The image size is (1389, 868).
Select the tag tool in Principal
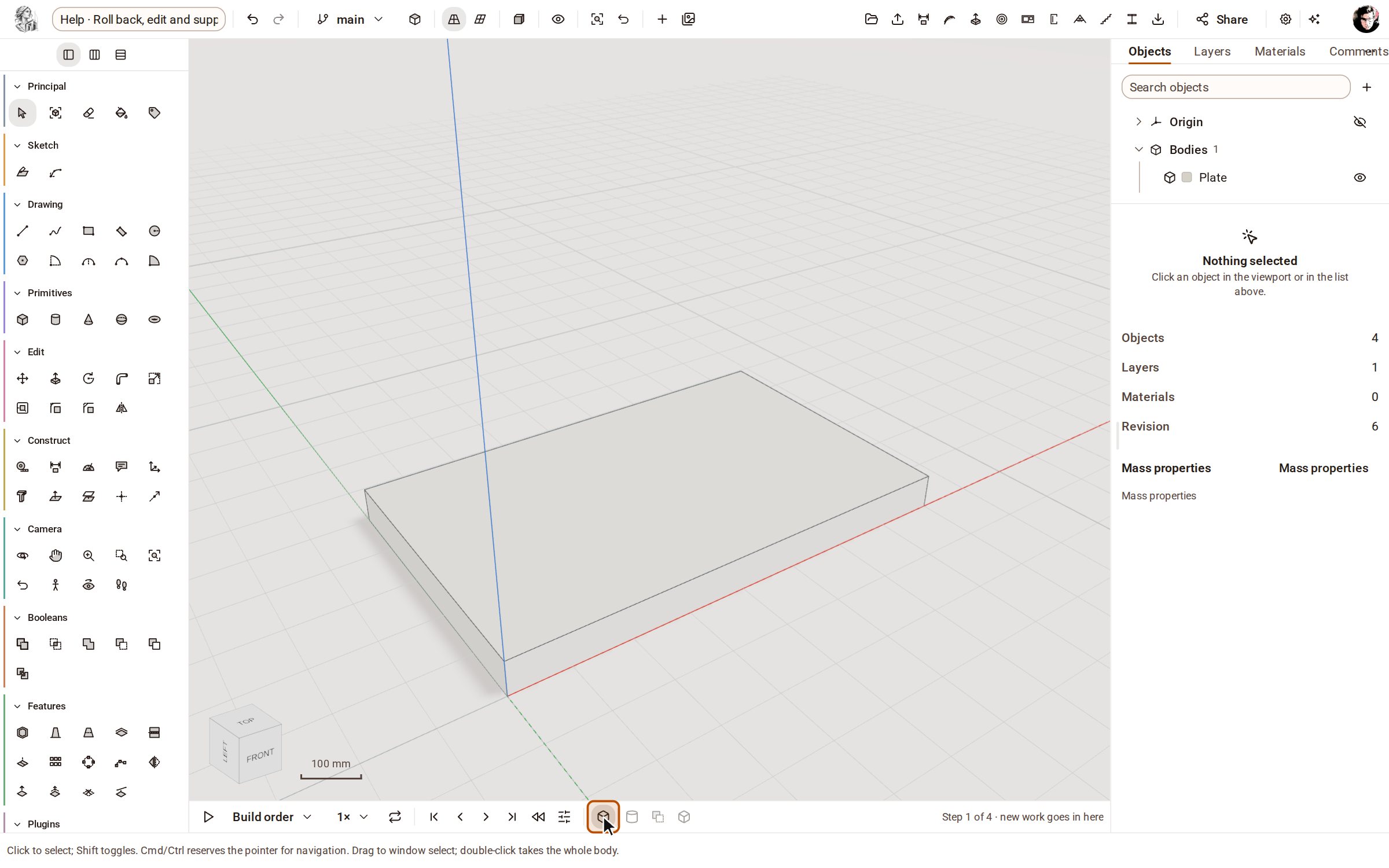click(155, 113)
